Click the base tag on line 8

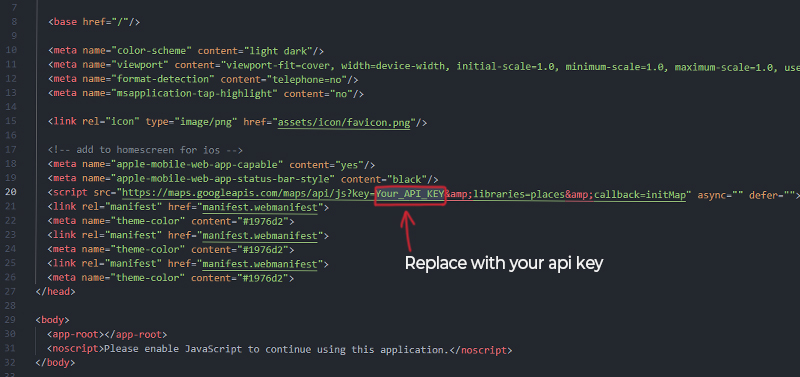click(x=94, y=22)
